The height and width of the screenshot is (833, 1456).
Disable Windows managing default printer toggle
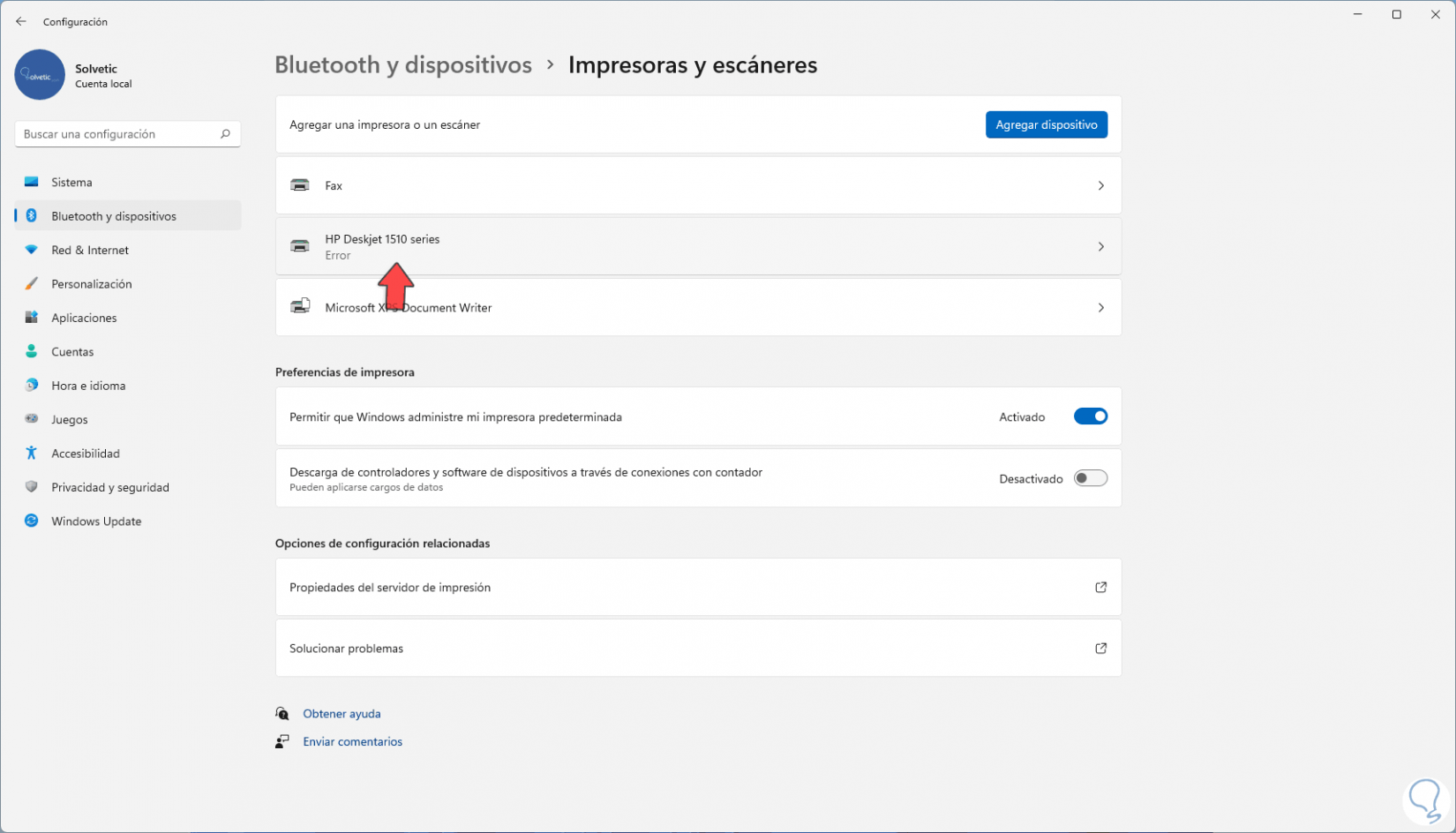[1090, 416]
